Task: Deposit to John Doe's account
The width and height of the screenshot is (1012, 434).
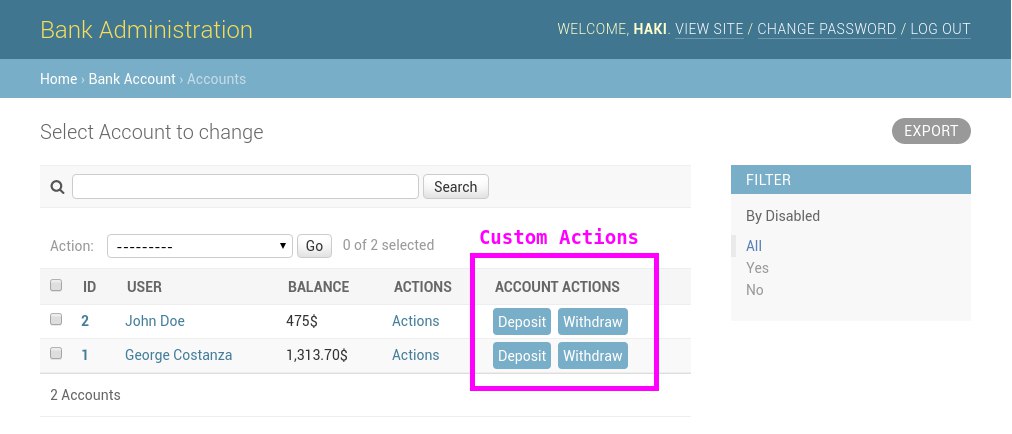Action: [x=522, y=322]
